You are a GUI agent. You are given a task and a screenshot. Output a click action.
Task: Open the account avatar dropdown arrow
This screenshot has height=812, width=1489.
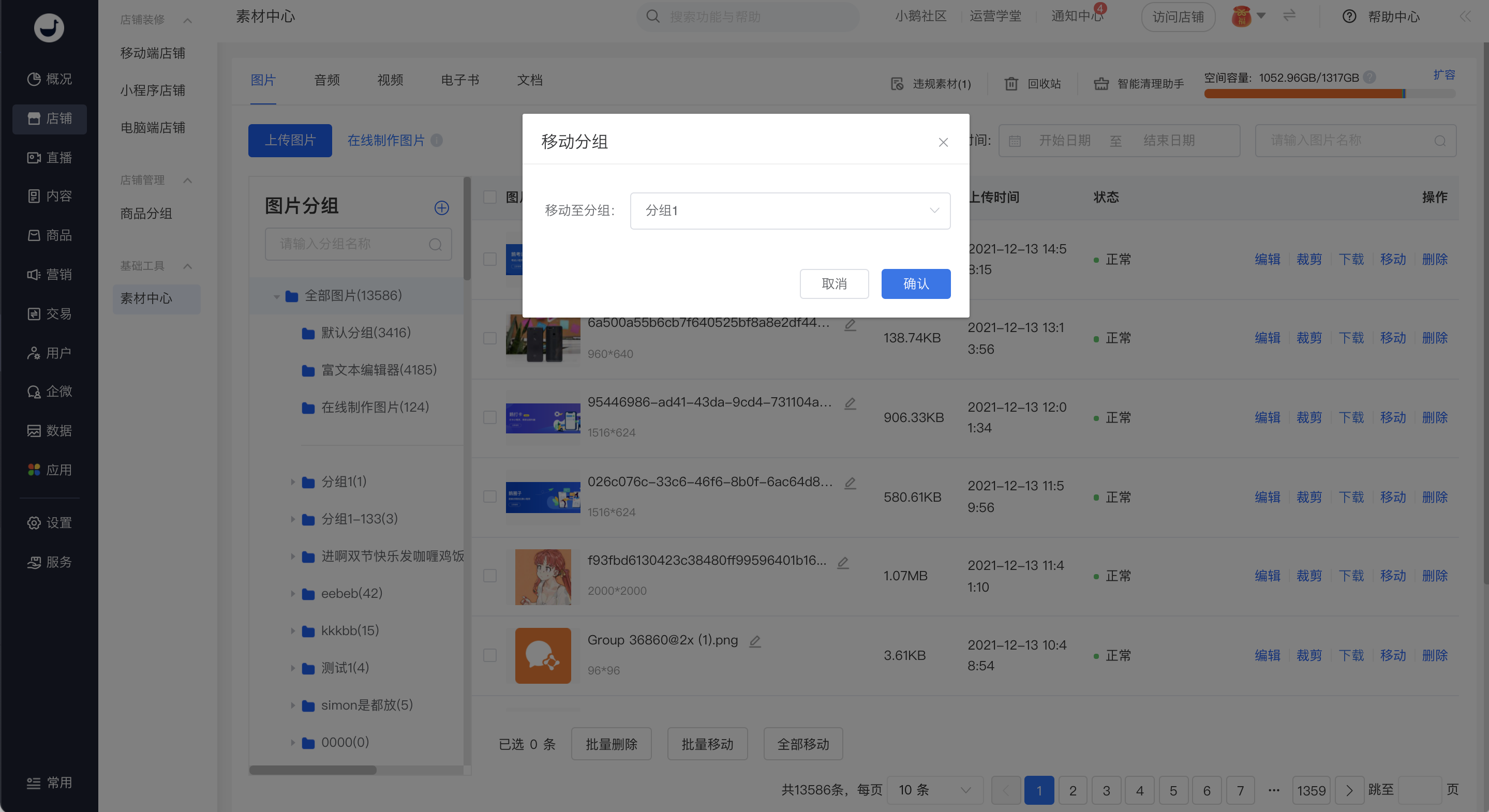pos(1261,16)
